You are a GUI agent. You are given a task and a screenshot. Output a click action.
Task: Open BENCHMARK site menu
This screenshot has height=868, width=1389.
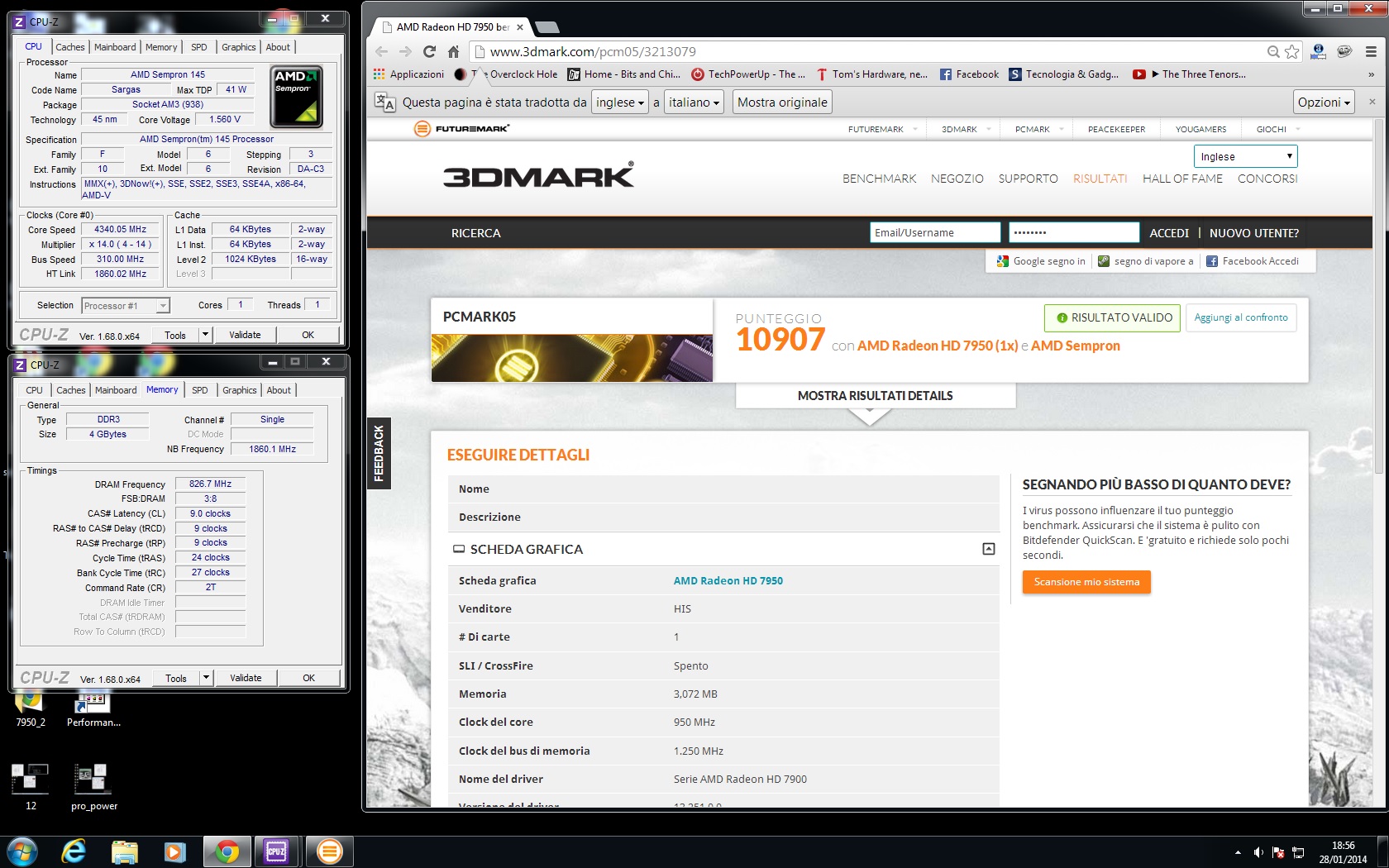point(879,179)
